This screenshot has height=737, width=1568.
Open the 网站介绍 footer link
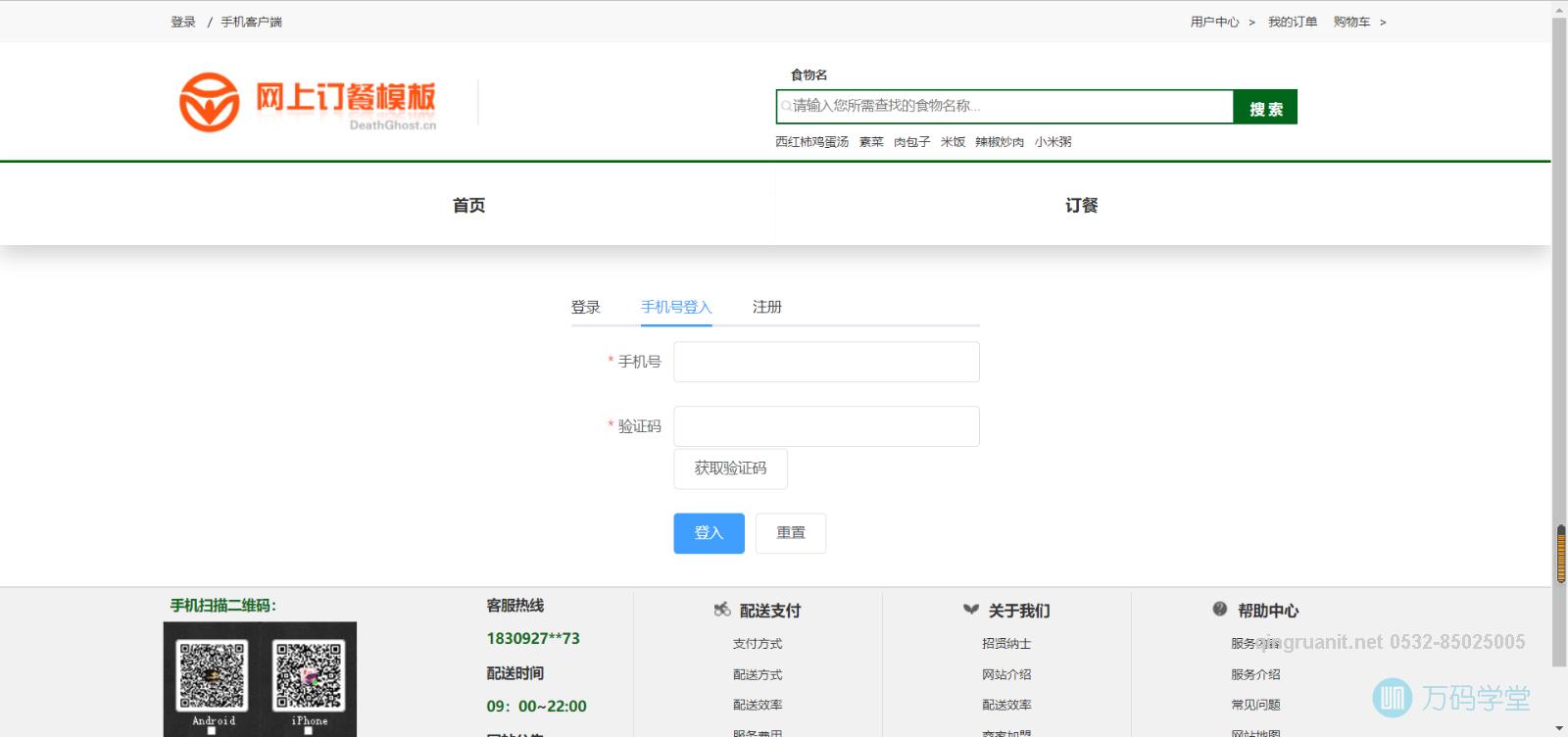point(1006,674)
